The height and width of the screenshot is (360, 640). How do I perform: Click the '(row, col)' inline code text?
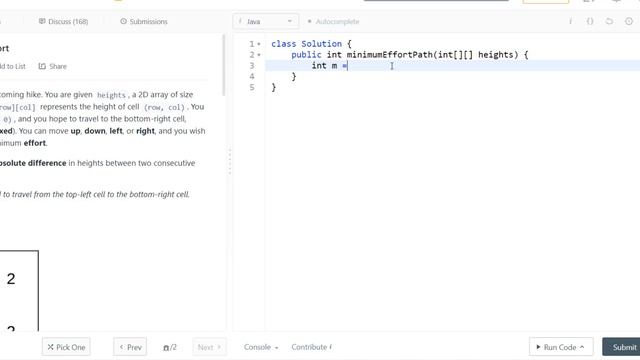[164, 107]
